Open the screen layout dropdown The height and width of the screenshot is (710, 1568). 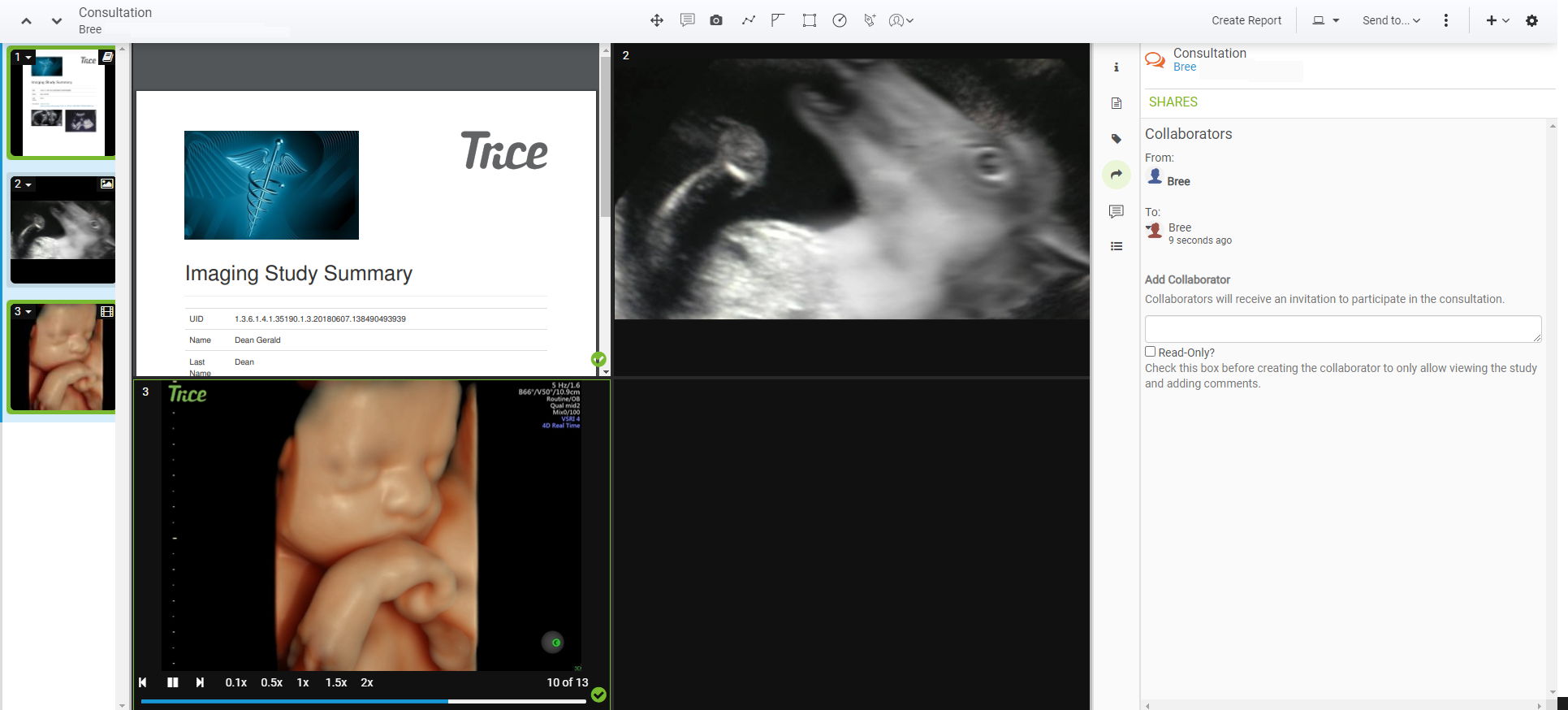(x=1326, y=20)
